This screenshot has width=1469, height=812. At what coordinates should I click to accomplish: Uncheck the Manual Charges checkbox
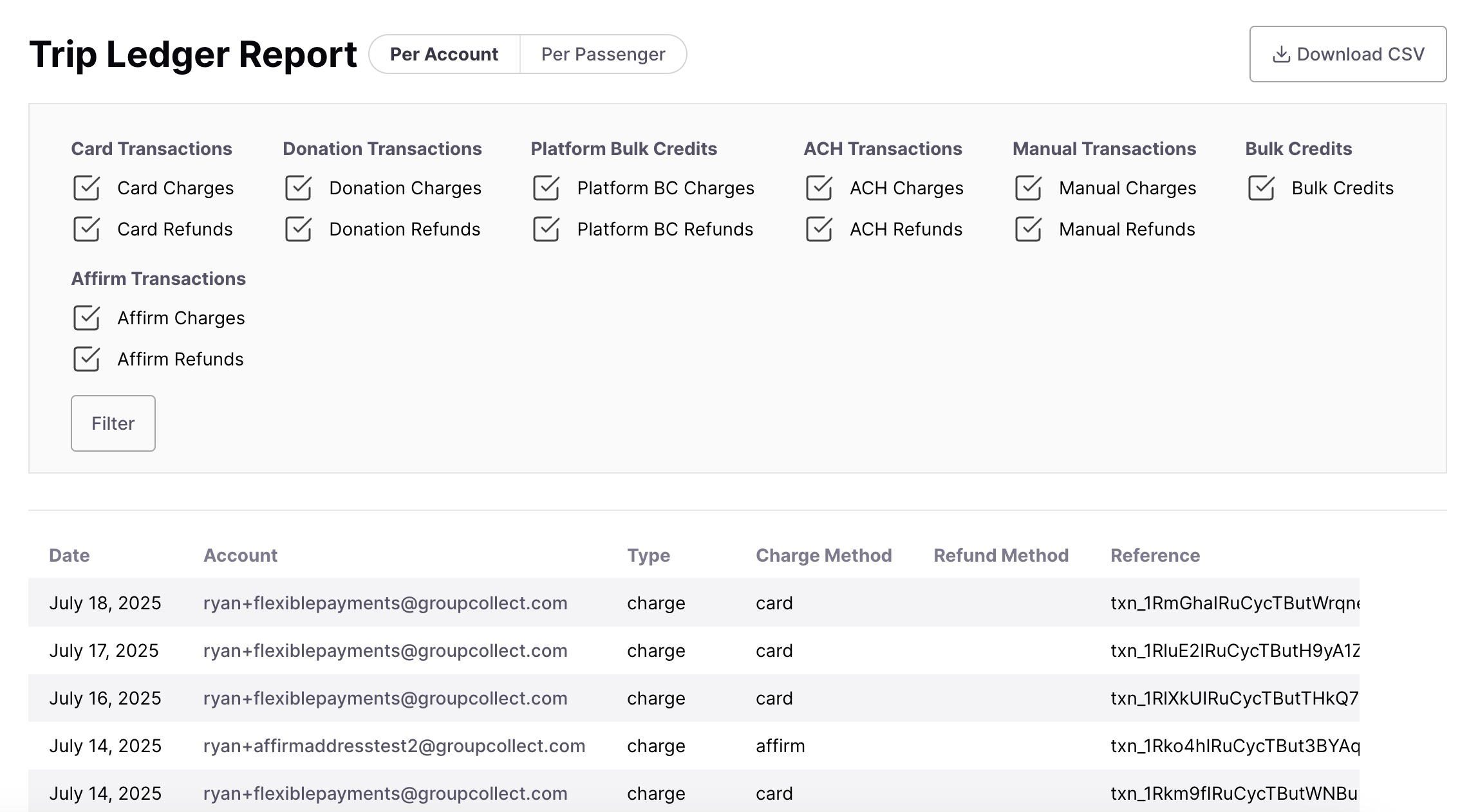tap(1028, 188)
